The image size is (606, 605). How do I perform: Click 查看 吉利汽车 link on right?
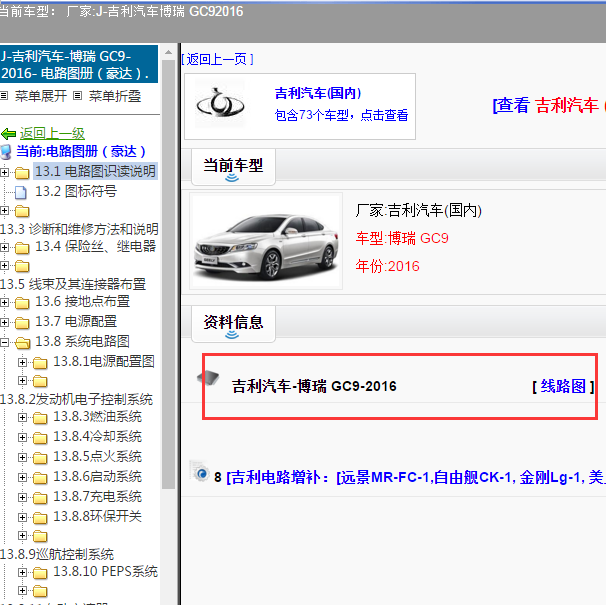pyautogui.click(x=548, y=105)
